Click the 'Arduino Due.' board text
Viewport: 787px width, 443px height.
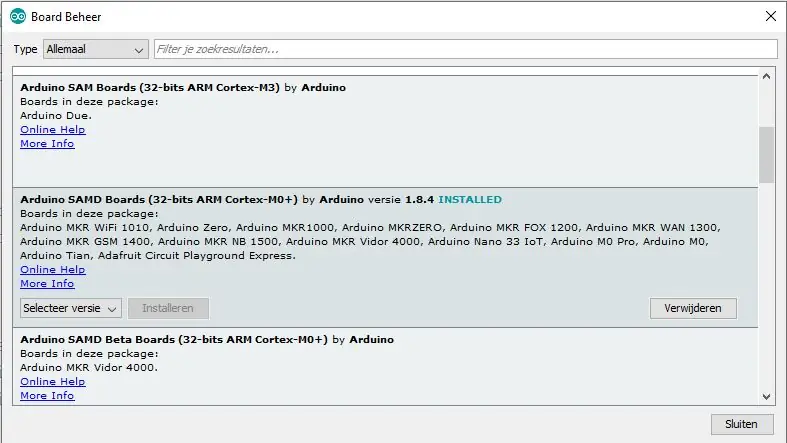click(56, 115)
